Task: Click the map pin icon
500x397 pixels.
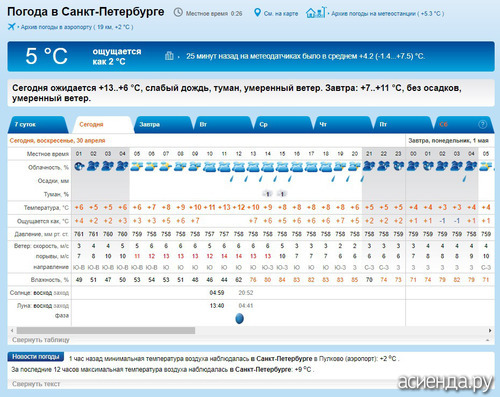Action: pos(257,13)
